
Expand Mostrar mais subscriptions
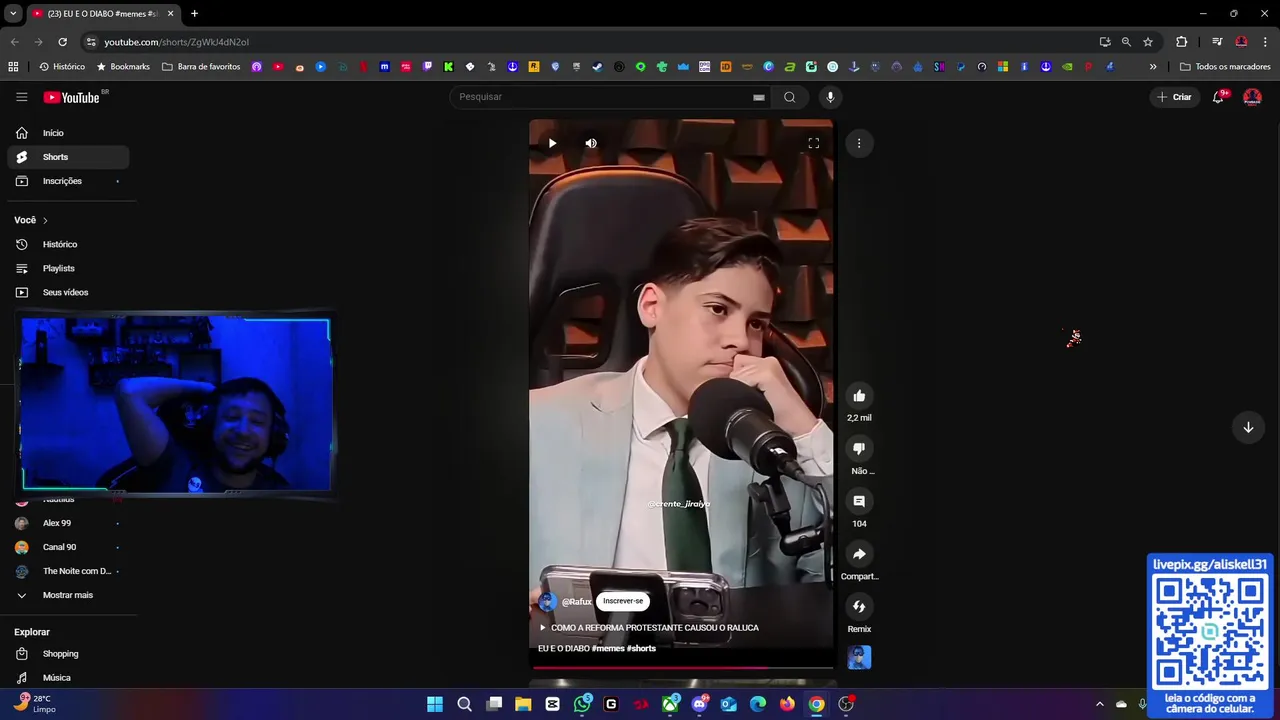(x=68, y=595)
